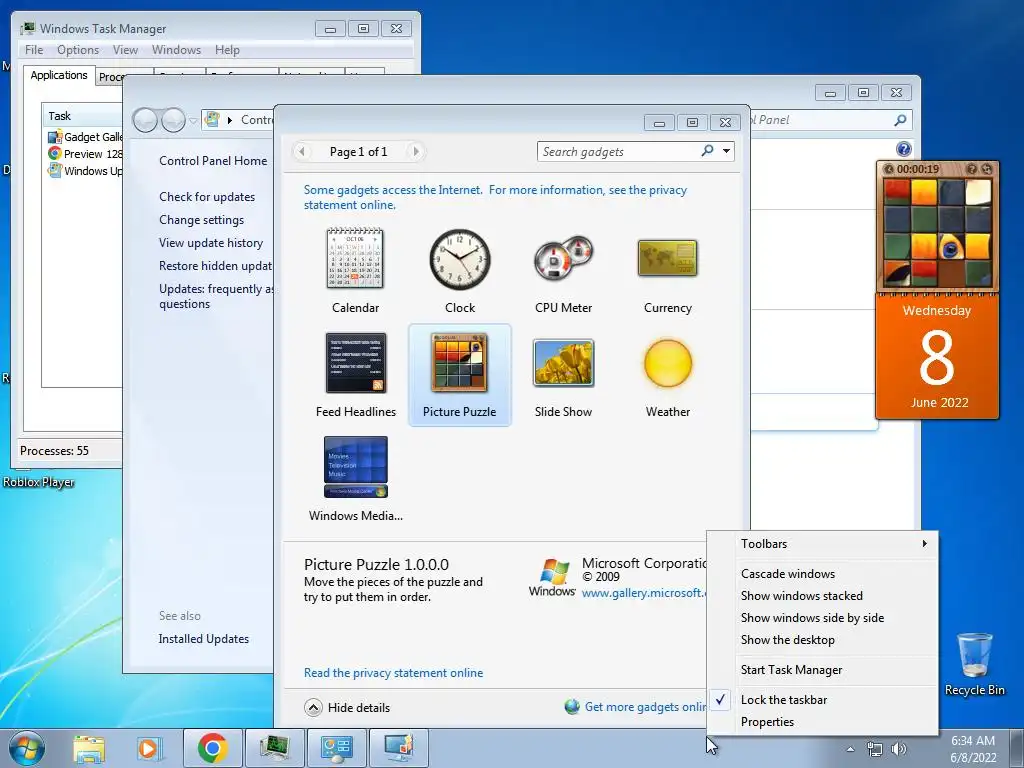Switch to Control Panel taskbar button
1024x768 pixels.
tap(336, 748)
